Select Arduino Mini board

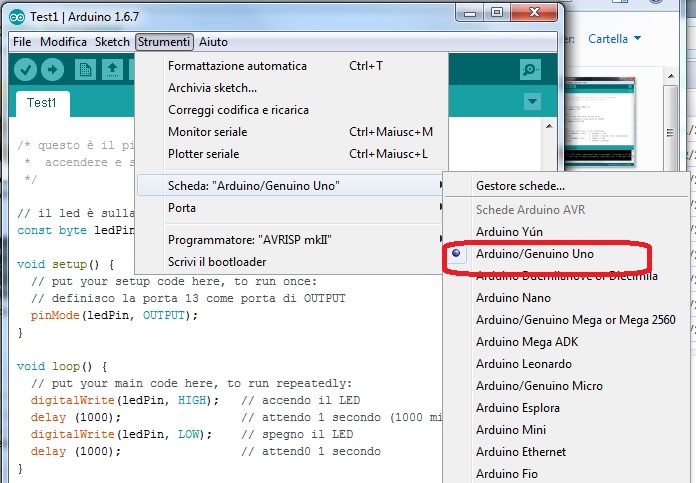tap(567, 430)
